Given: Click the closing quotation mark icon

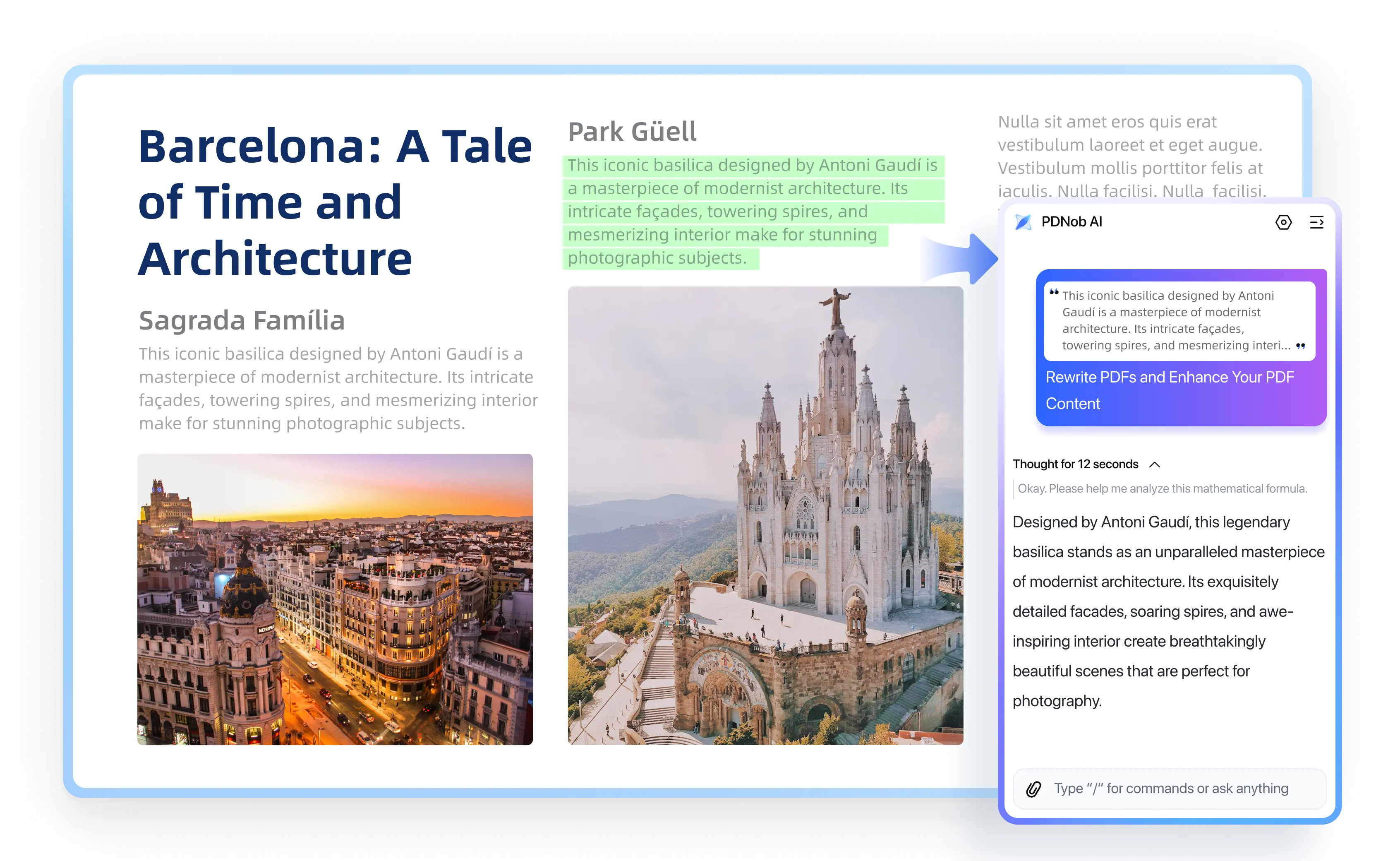Looking at the screenshot, I should pyautogui.click(x=1300, y=346).
